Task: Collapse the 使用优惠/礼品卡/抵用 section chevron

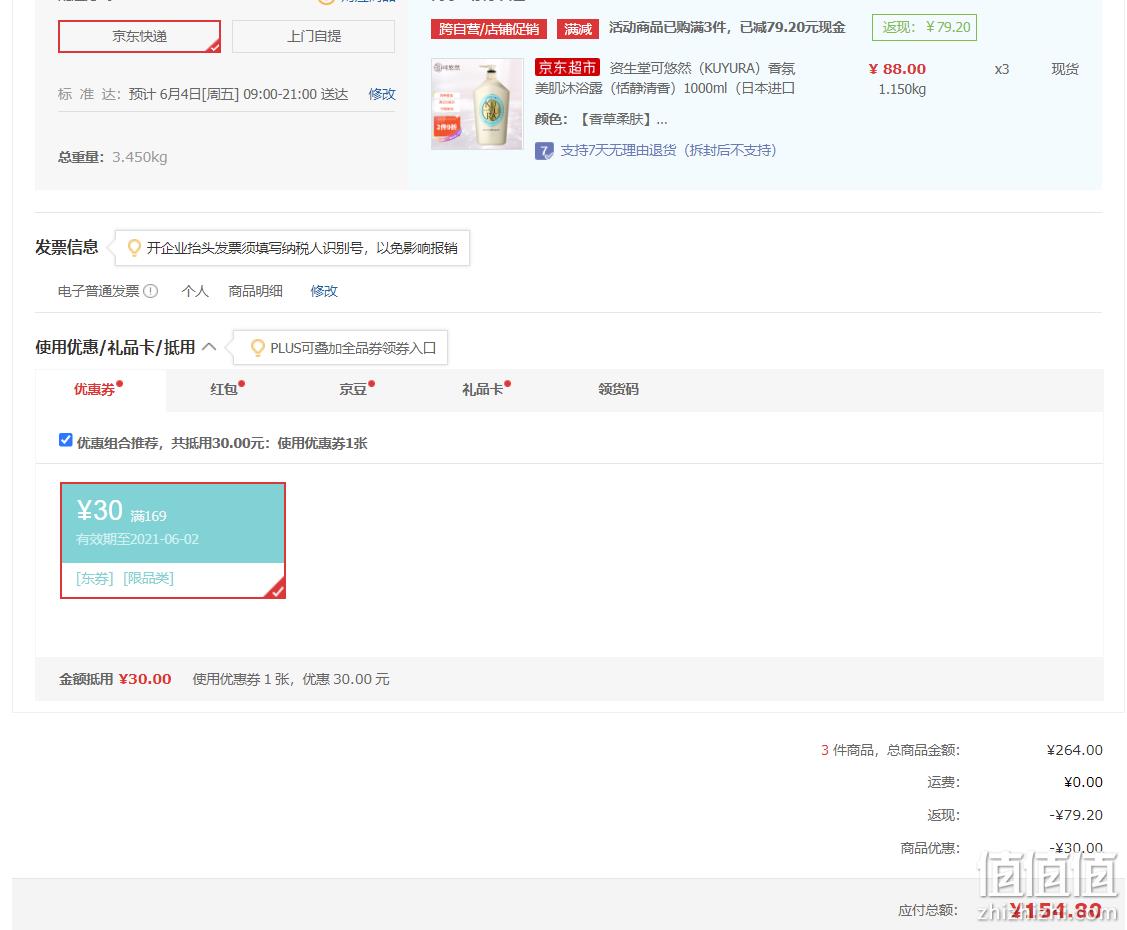Action: point(209,347)
